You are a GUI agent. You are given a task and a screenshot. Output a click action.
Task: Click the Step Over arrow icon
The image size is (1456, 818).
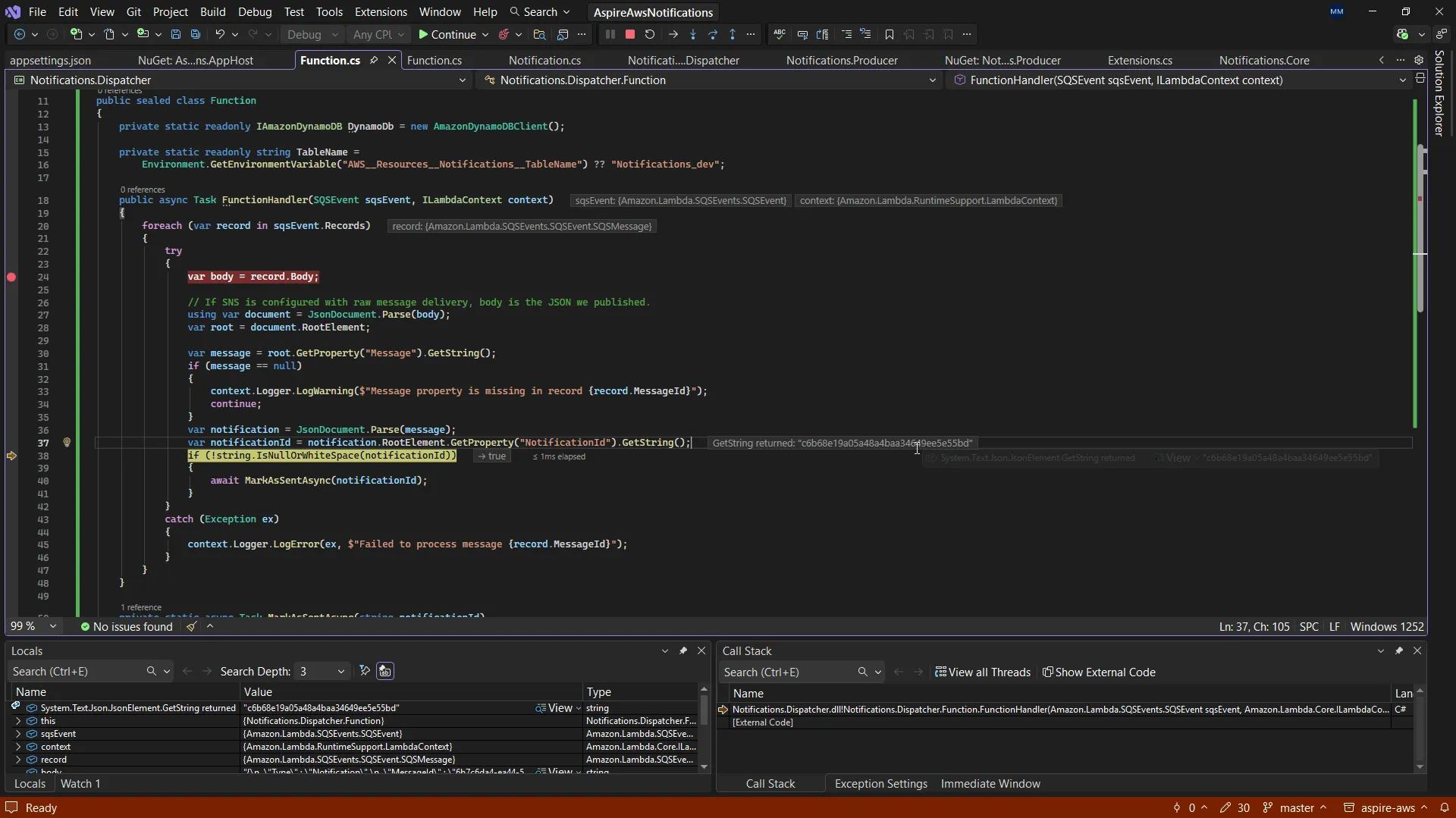[x=713, y=34]
